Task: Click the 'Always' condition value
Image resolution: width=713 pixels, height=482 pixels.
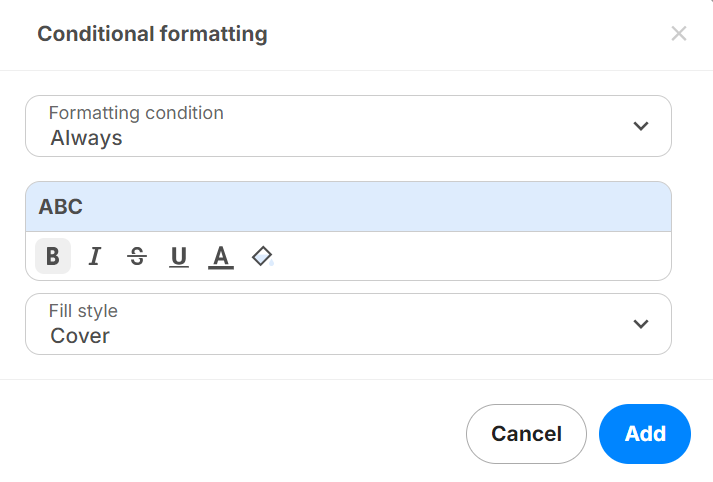Action: pyautogui.click(x=86, y=138)
